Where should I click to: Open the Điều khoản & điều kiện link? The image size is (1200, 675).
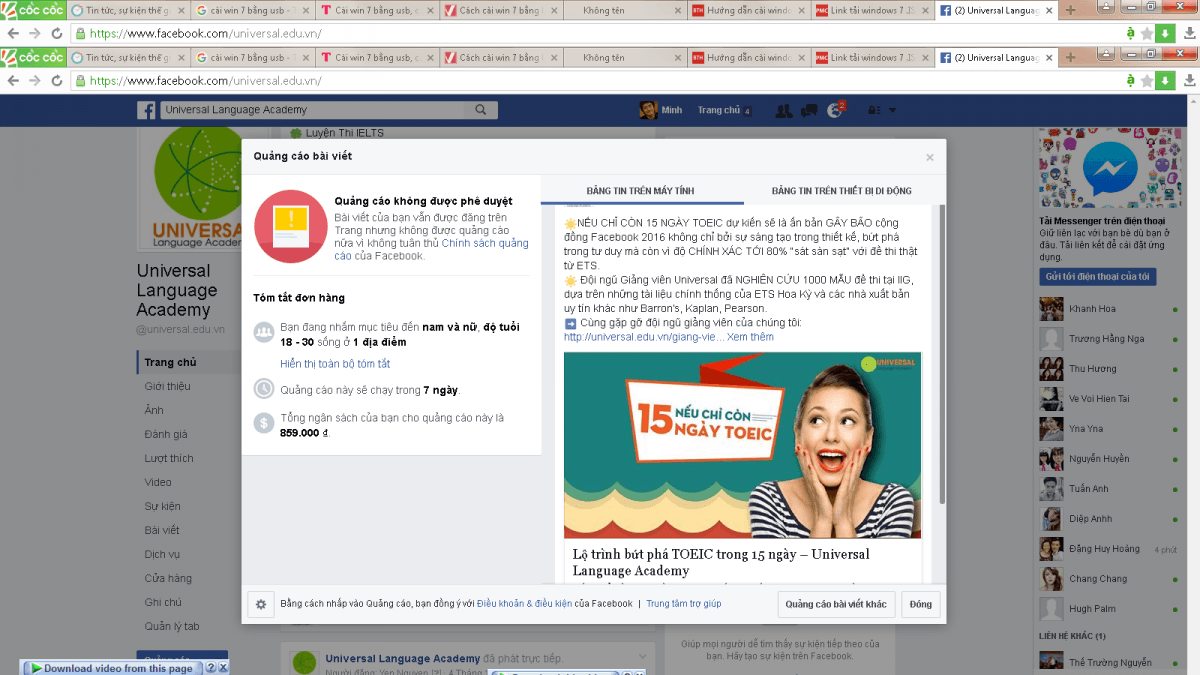pos(524,604)
